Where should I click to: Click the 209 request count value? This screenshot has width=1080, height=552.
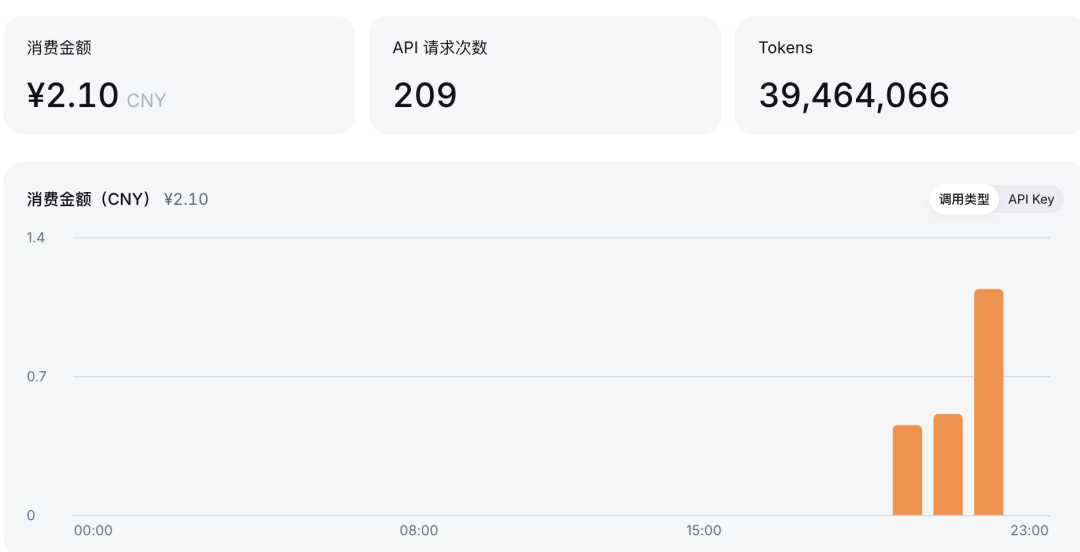[425, 95]
